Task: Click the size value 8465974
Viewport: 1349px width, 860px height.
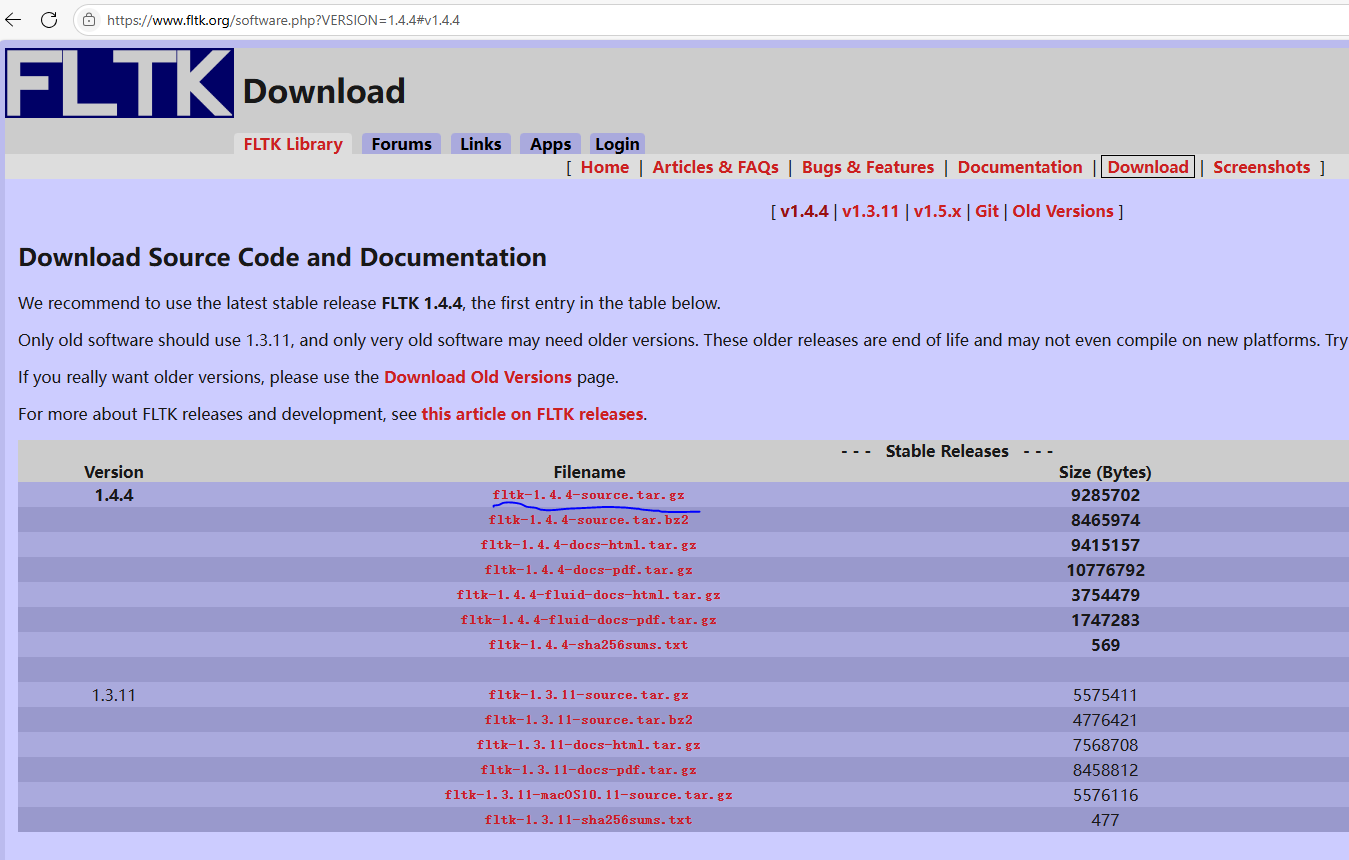Action: coord(1105,520)
